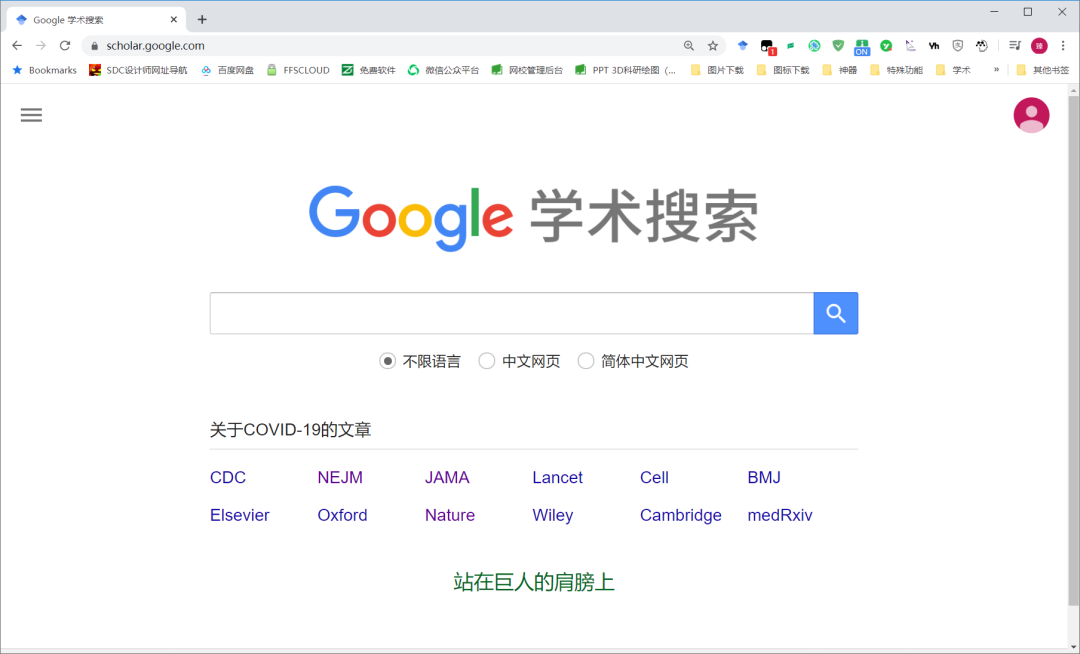Open the Lancet COVID-19 link
This screenshot has height=654, width=1080.
(x=557, y=477)
